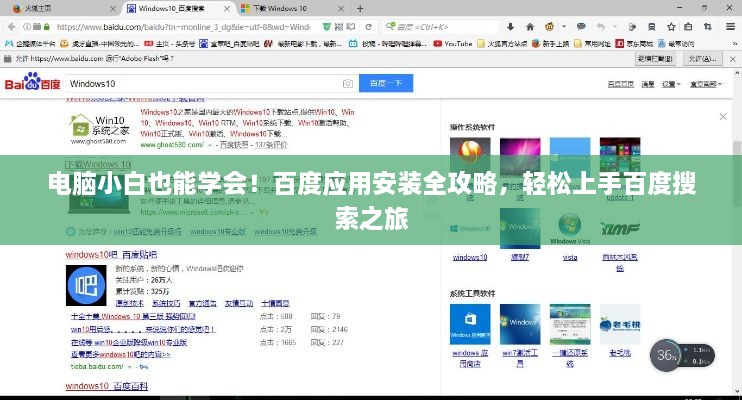742x400 pixels.
Task: Toggle reader view icon in address bar
Action: pos(351,27)
